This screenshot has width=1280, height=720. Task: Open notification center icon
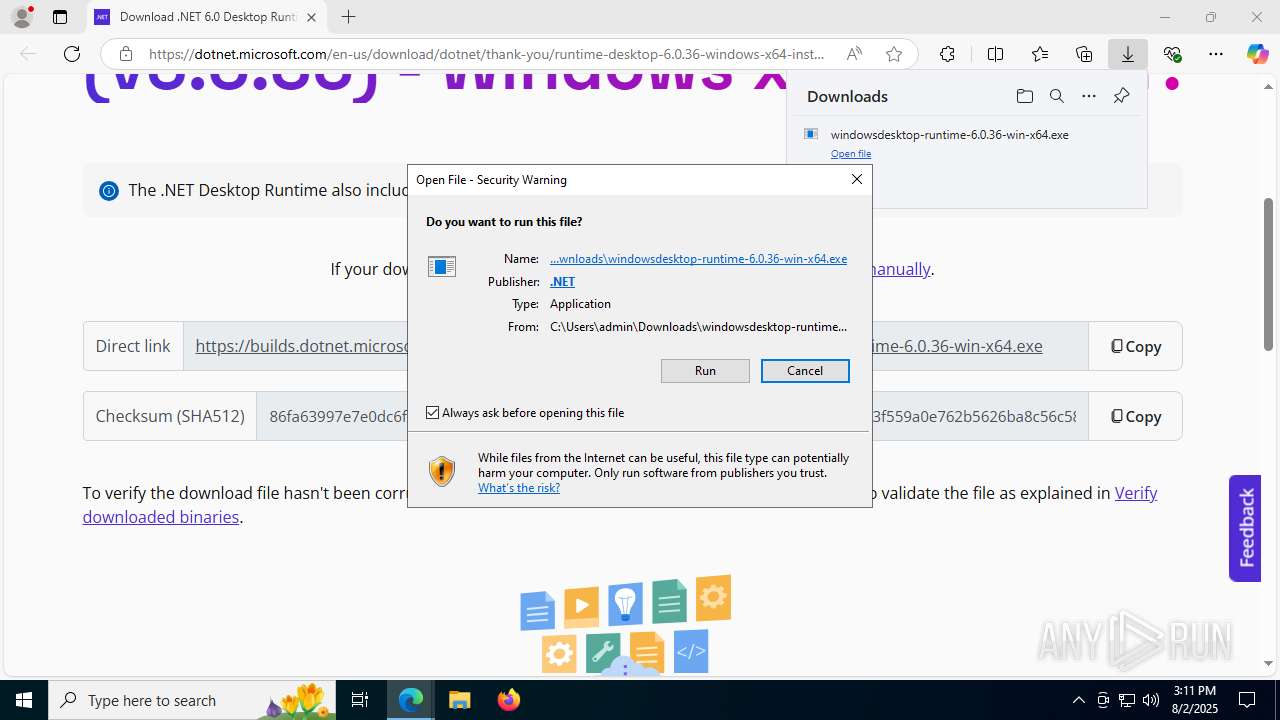(1247, 700)
